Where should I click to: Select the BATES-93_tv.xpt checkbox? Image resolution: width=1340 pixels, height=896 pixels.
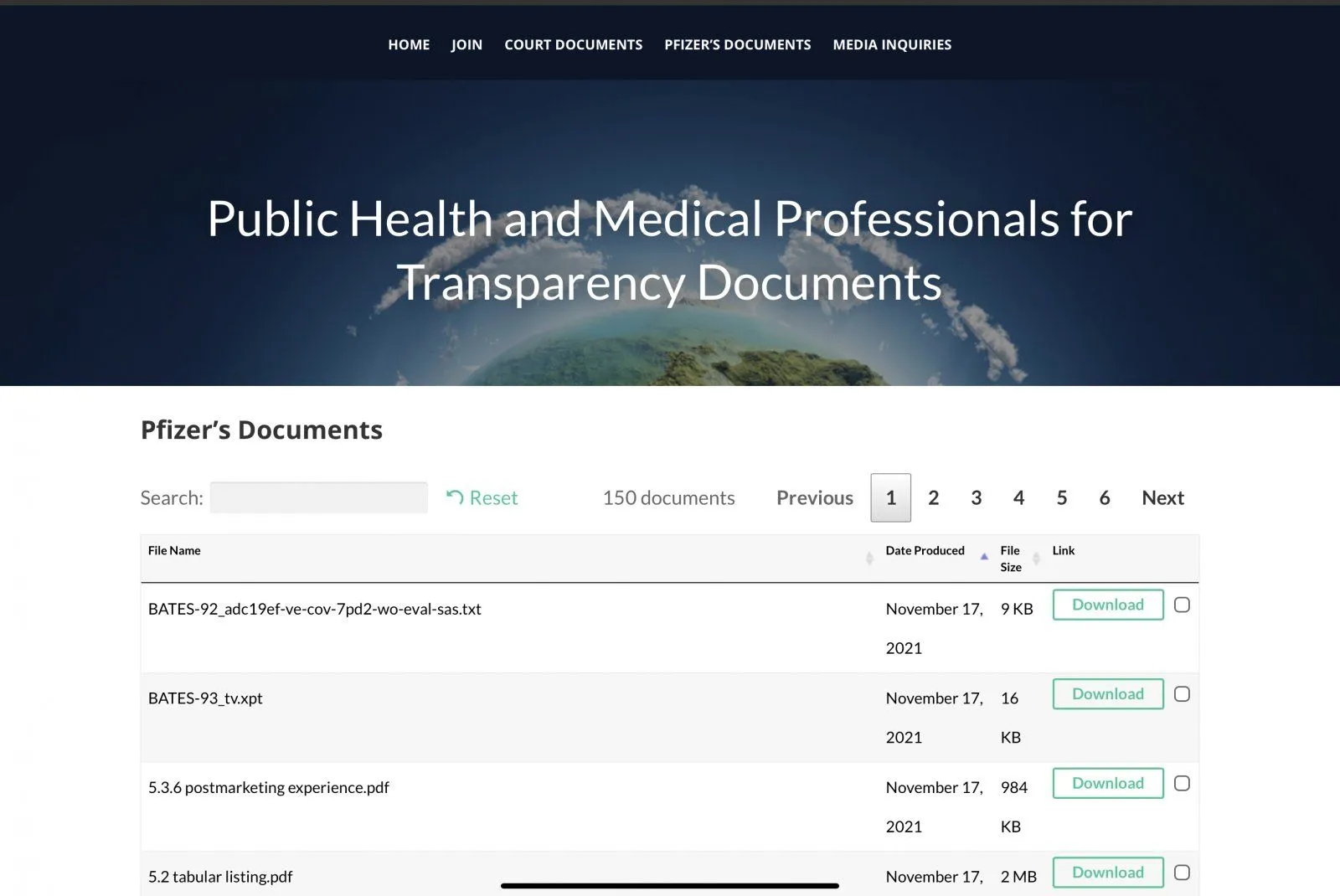[1182, 694]
